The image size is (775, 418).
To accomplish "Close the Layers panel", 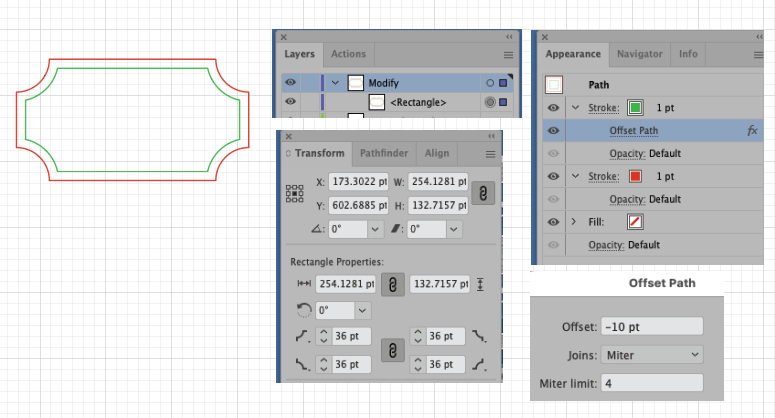I will (284, 37).
